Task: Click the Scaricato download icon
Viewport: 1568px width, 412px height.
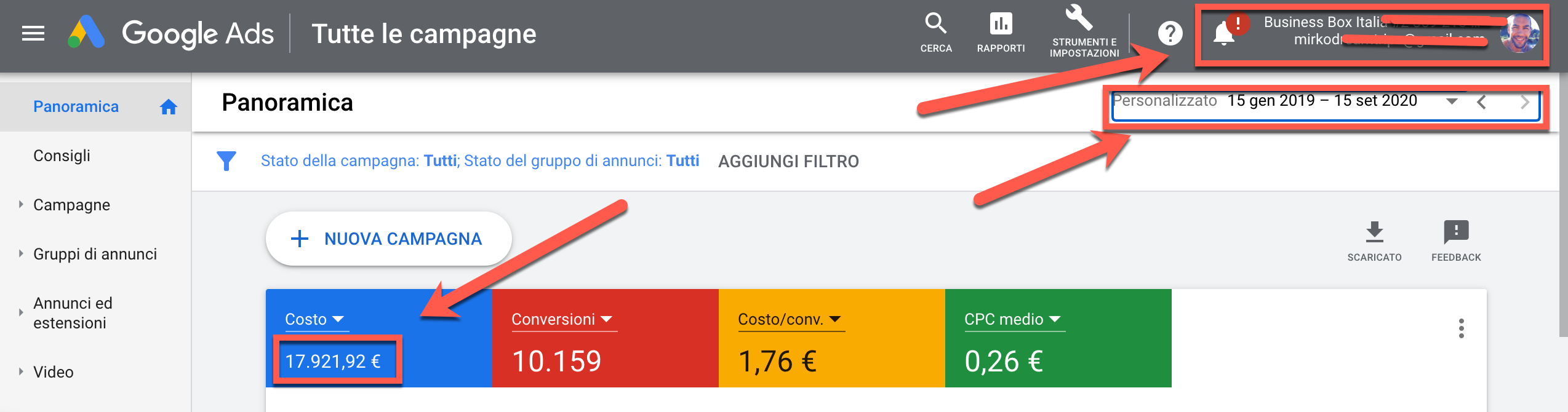Action: click(x=1374, y=232)
